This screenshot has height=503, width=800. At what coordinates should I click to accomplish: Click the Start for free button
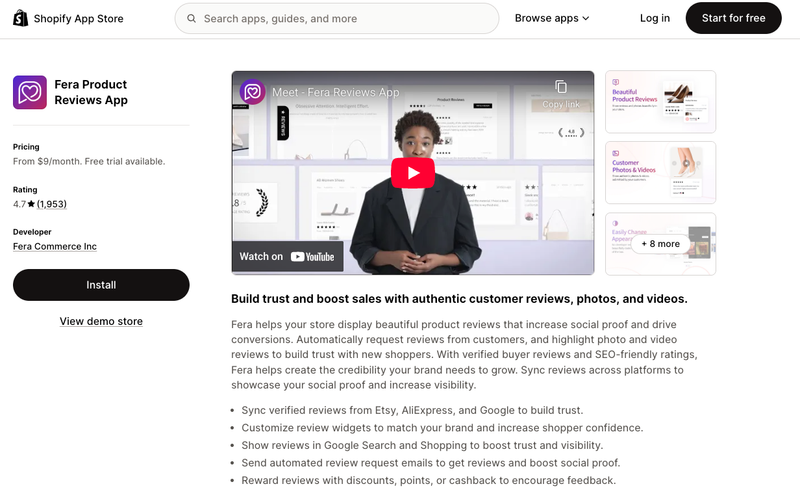[733, 18]
